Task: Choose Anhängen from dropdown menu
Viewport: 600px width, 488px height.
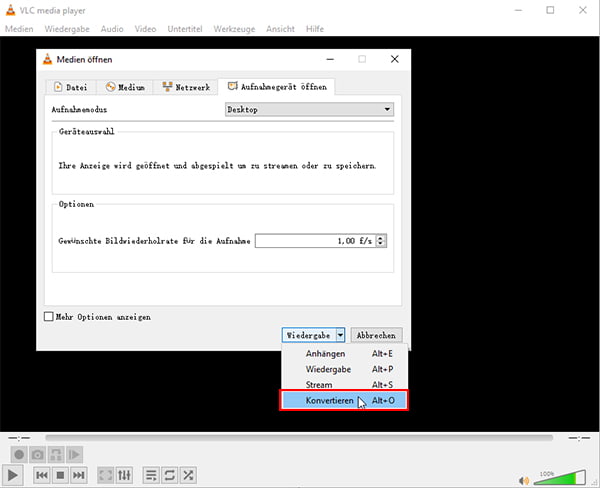Action: [x=344, y=354]
